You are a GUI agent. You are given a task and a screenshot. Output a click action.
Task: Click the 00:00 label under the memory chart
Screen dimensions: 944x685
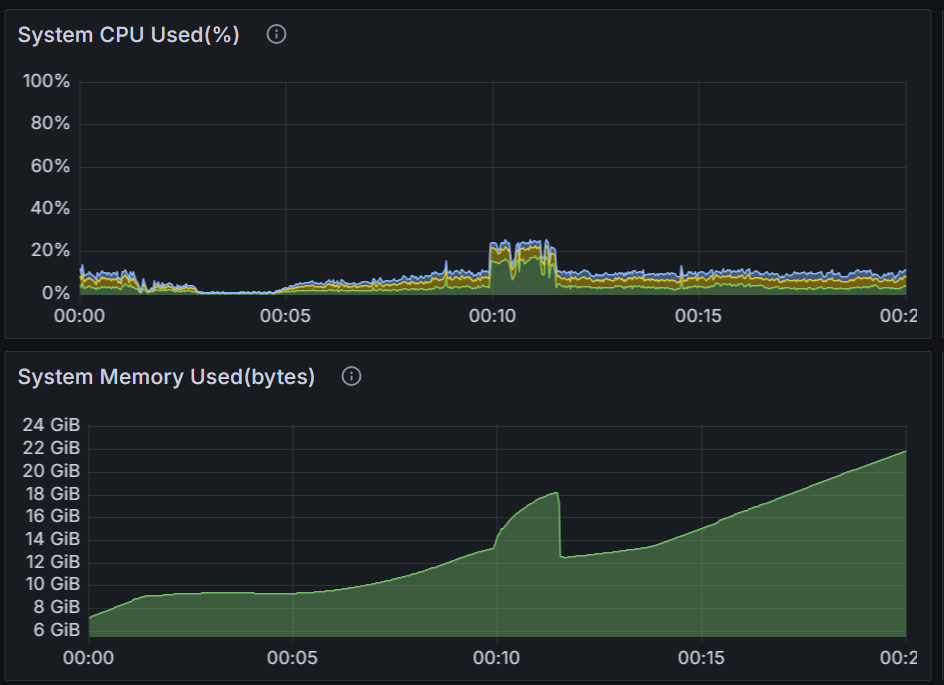click(88, 658)
